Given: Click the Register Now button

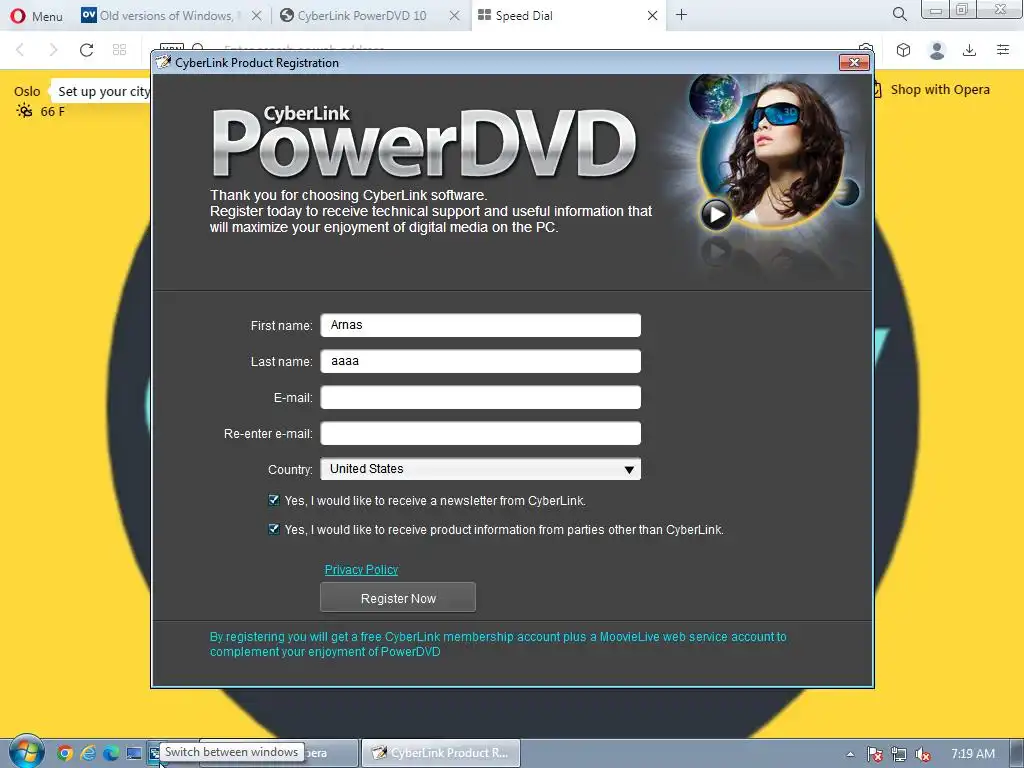Looking at the screenshot, I should click(398, 598).
